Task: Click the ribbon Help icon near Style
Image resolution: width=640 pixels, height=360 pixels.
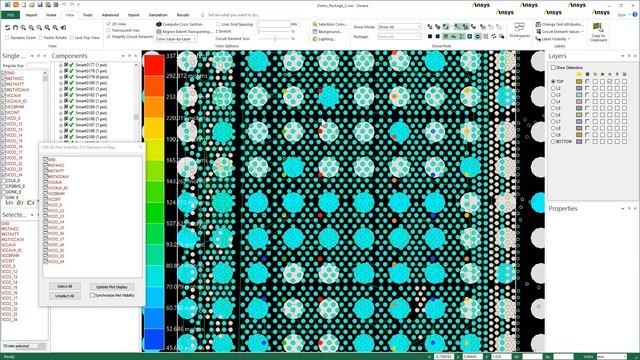Action: click(635, 15)
